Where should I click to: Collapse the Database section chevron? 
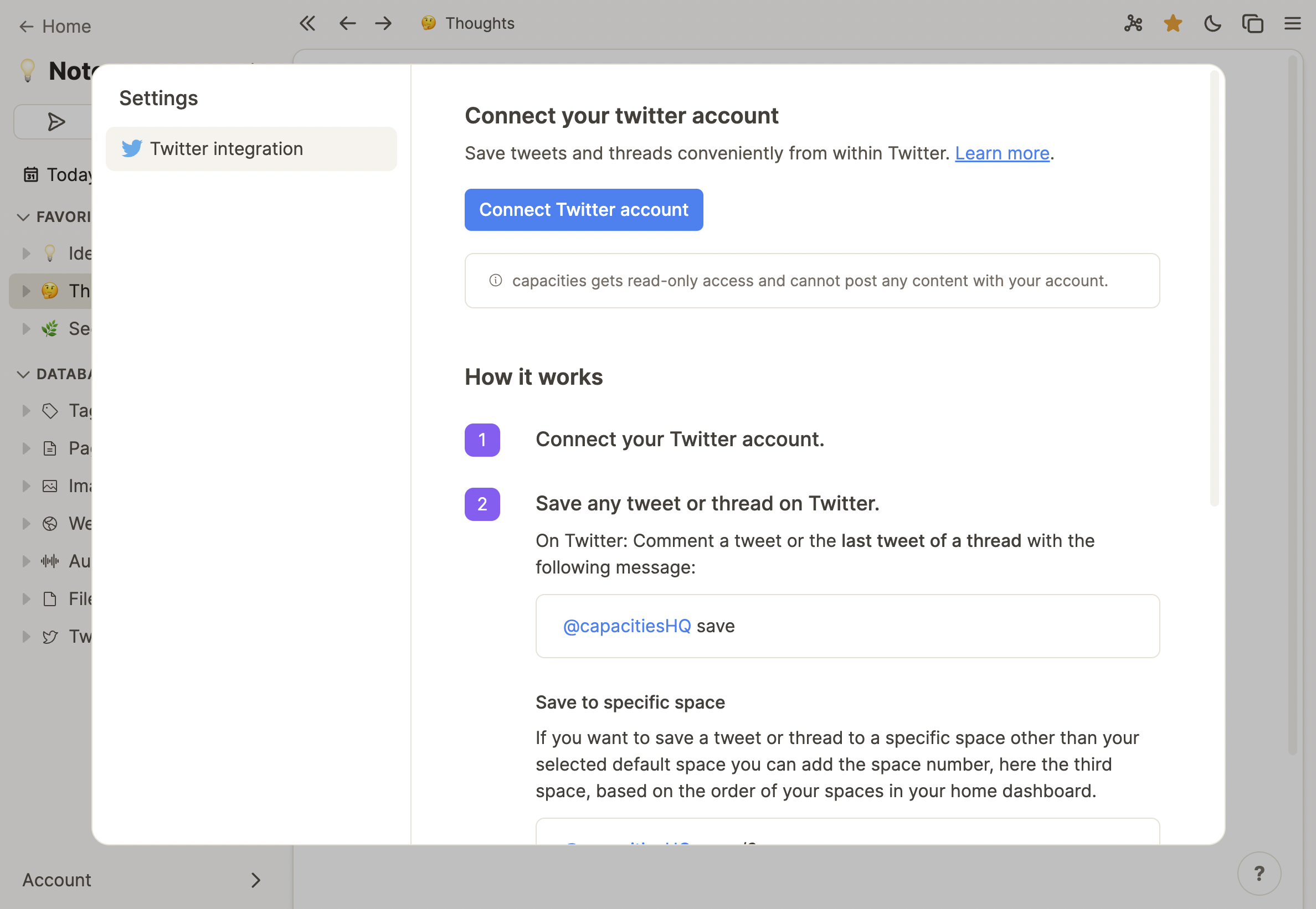tap(23, 374)
